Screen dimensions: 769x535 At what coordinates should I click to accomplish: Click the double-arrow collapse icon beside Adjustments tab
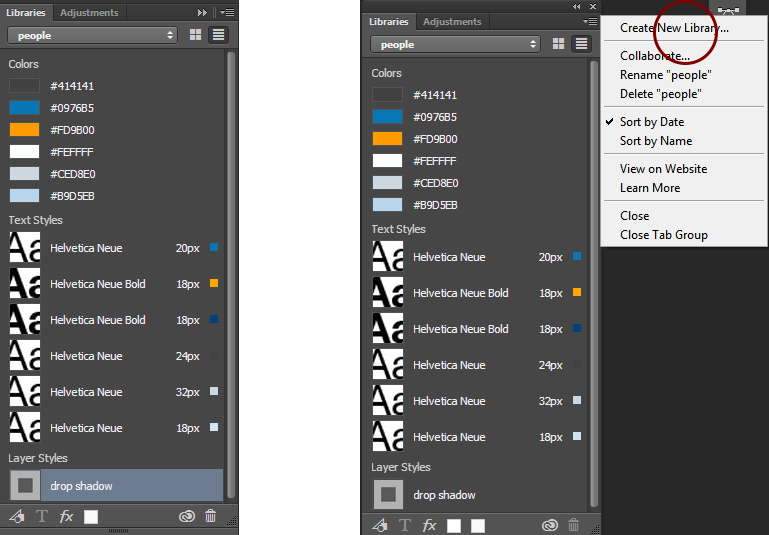point(202,12)
